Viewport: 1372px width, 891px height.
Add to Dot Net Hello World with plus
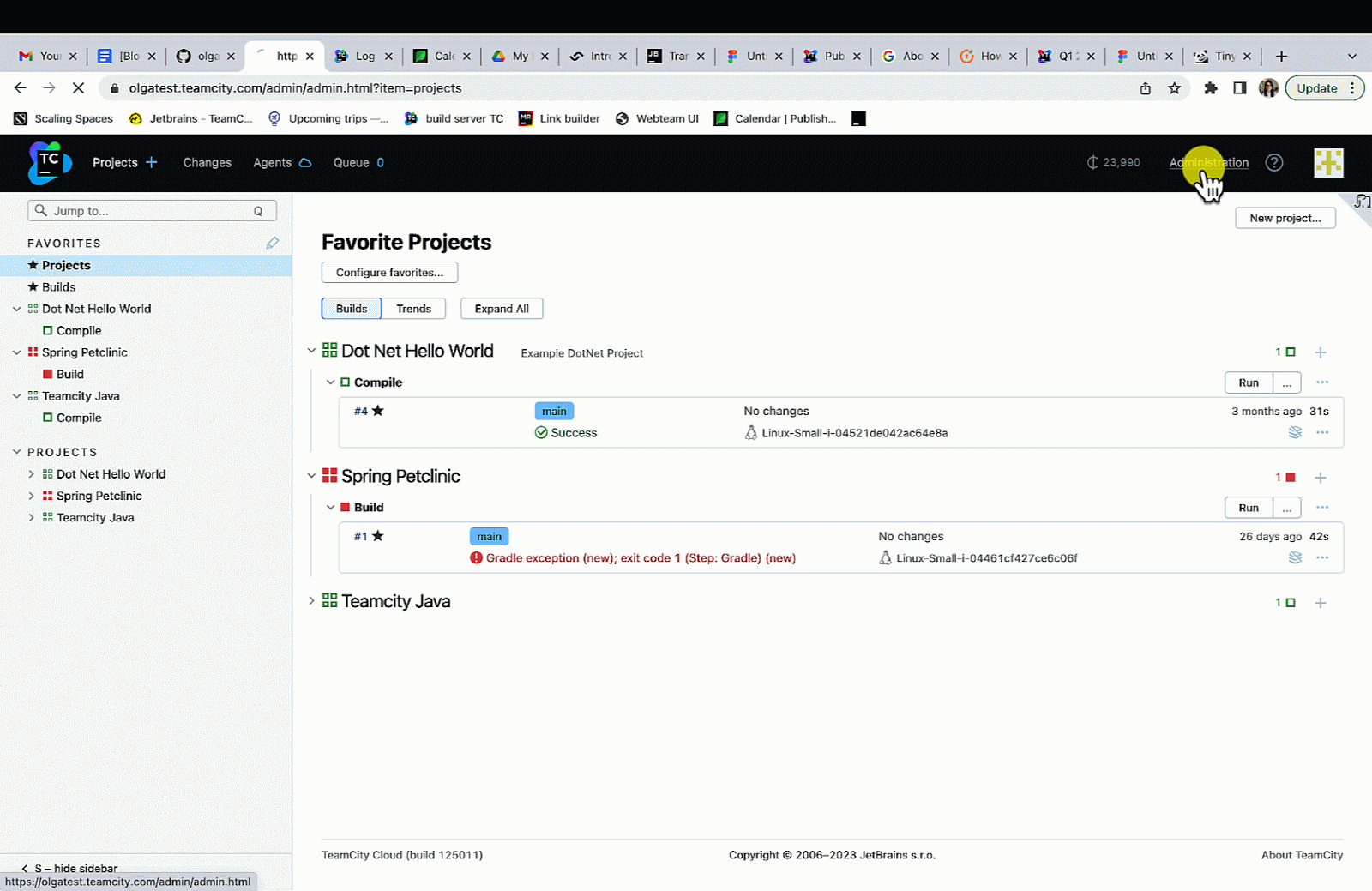(x=1321, y=352)
